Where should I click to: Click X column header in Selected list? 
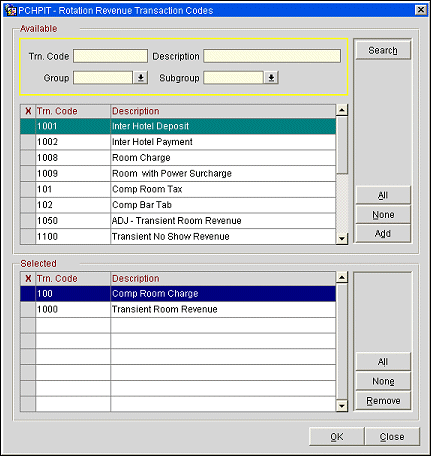tap(28, 278)
